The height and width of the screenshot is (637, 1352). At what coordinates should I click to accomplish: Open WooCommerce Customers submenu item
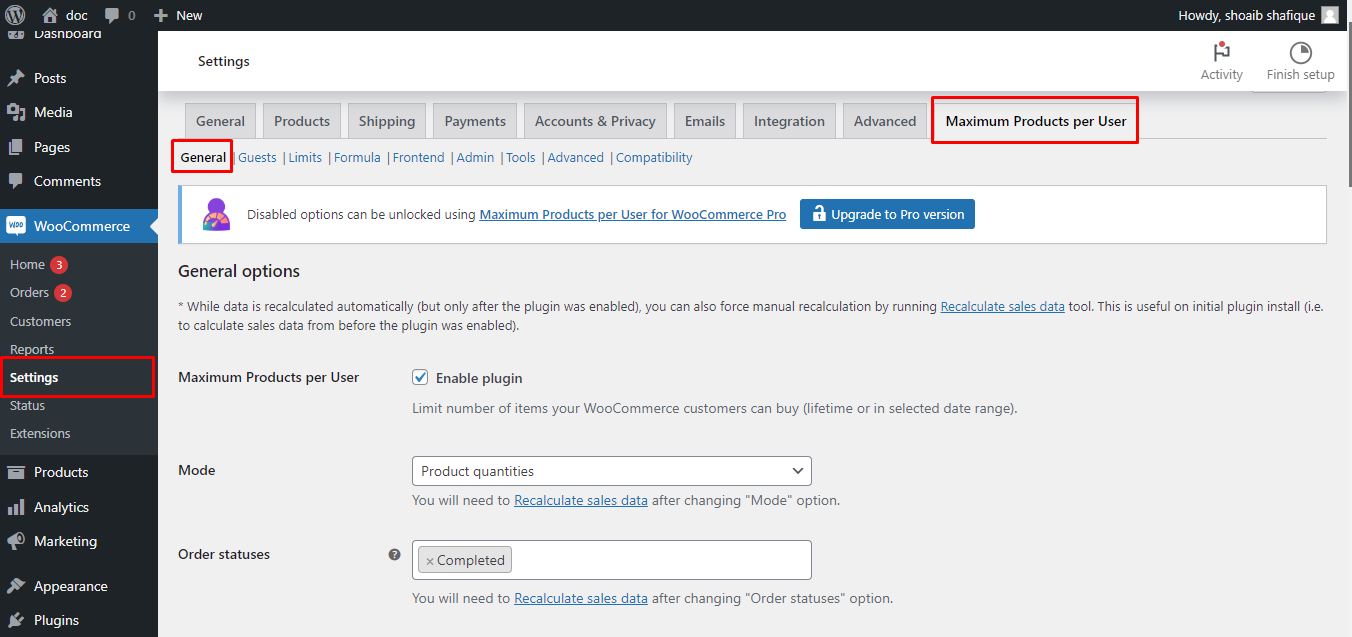point(40,321)
